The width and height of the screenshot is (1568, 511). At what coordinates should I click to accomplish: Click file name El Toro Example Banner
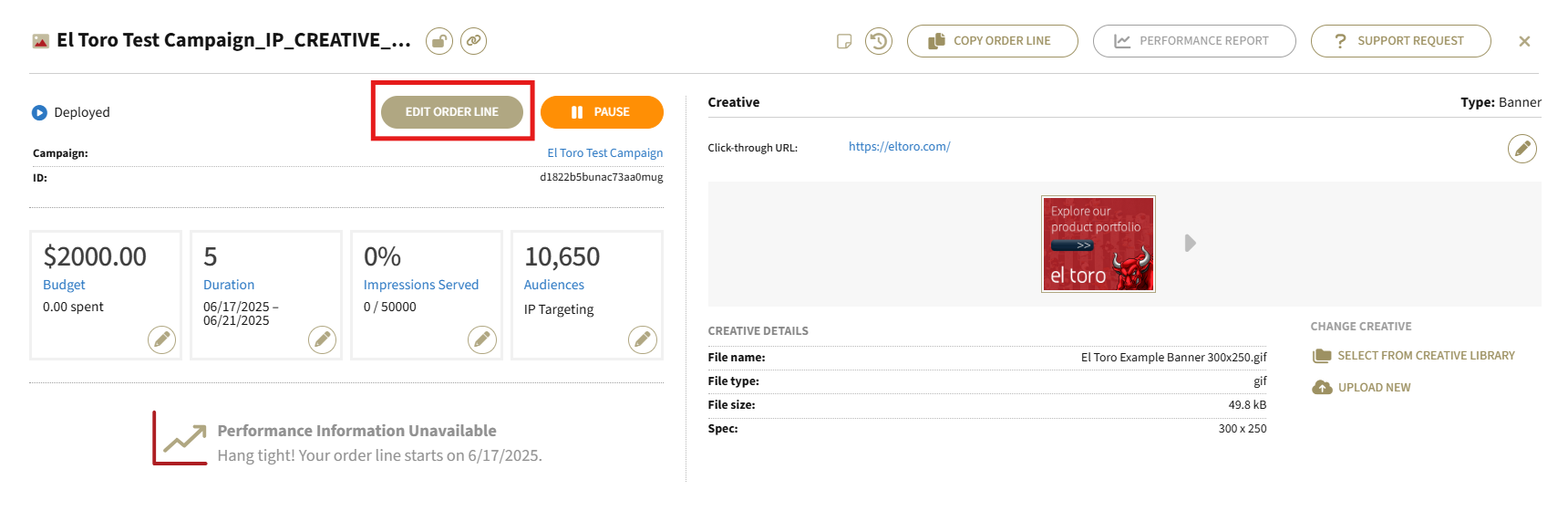tap(1174, 358)
